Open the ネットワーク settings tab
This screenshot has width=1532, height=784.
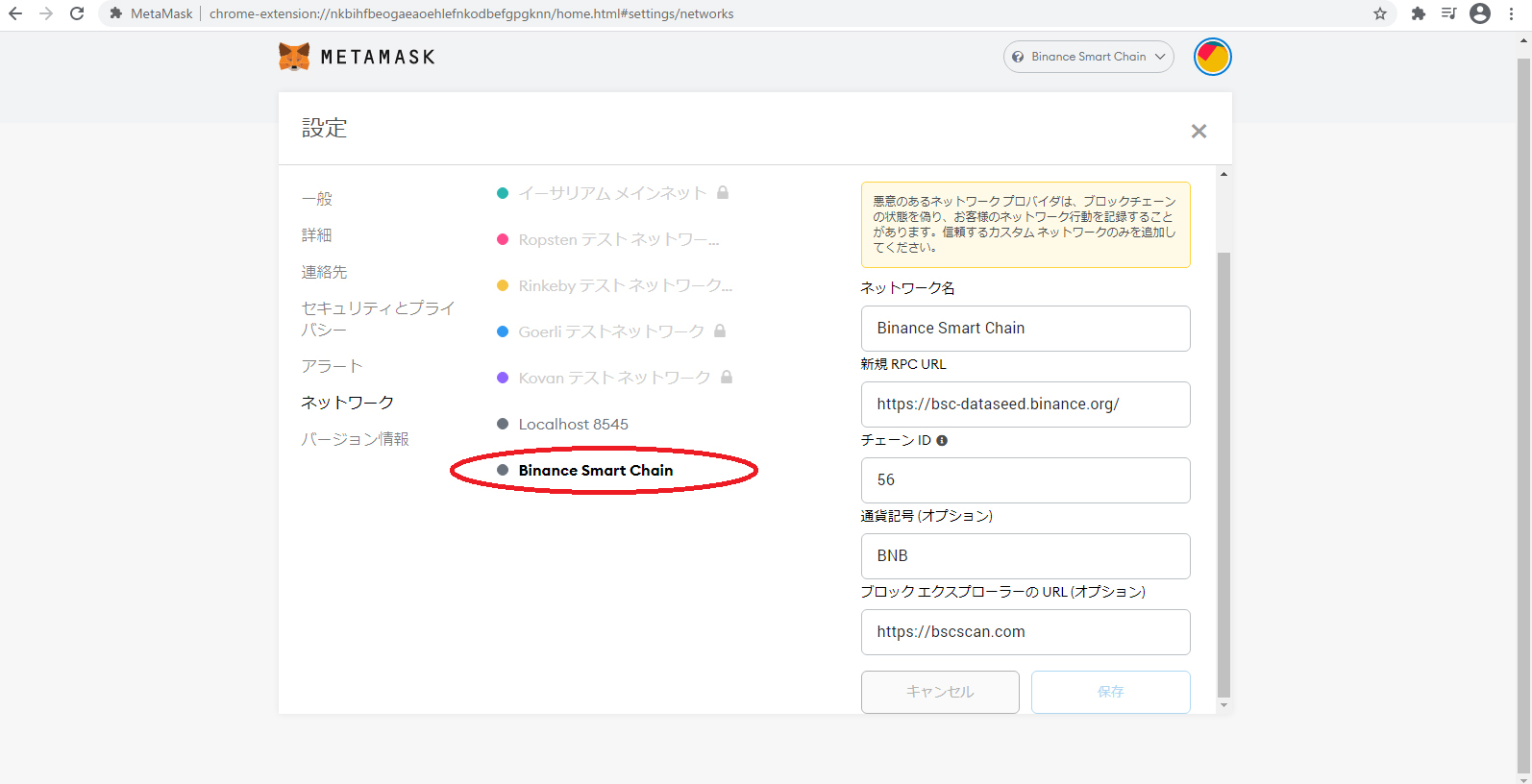348,403
